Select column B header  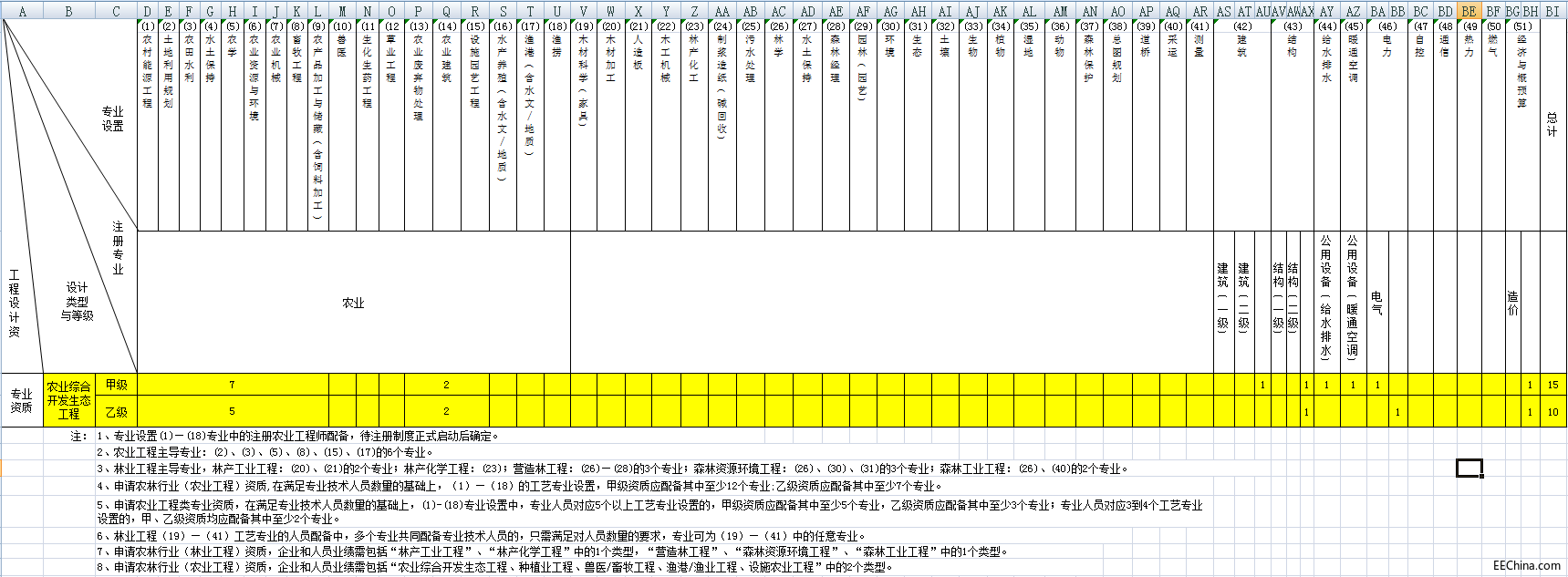(69, 11)
